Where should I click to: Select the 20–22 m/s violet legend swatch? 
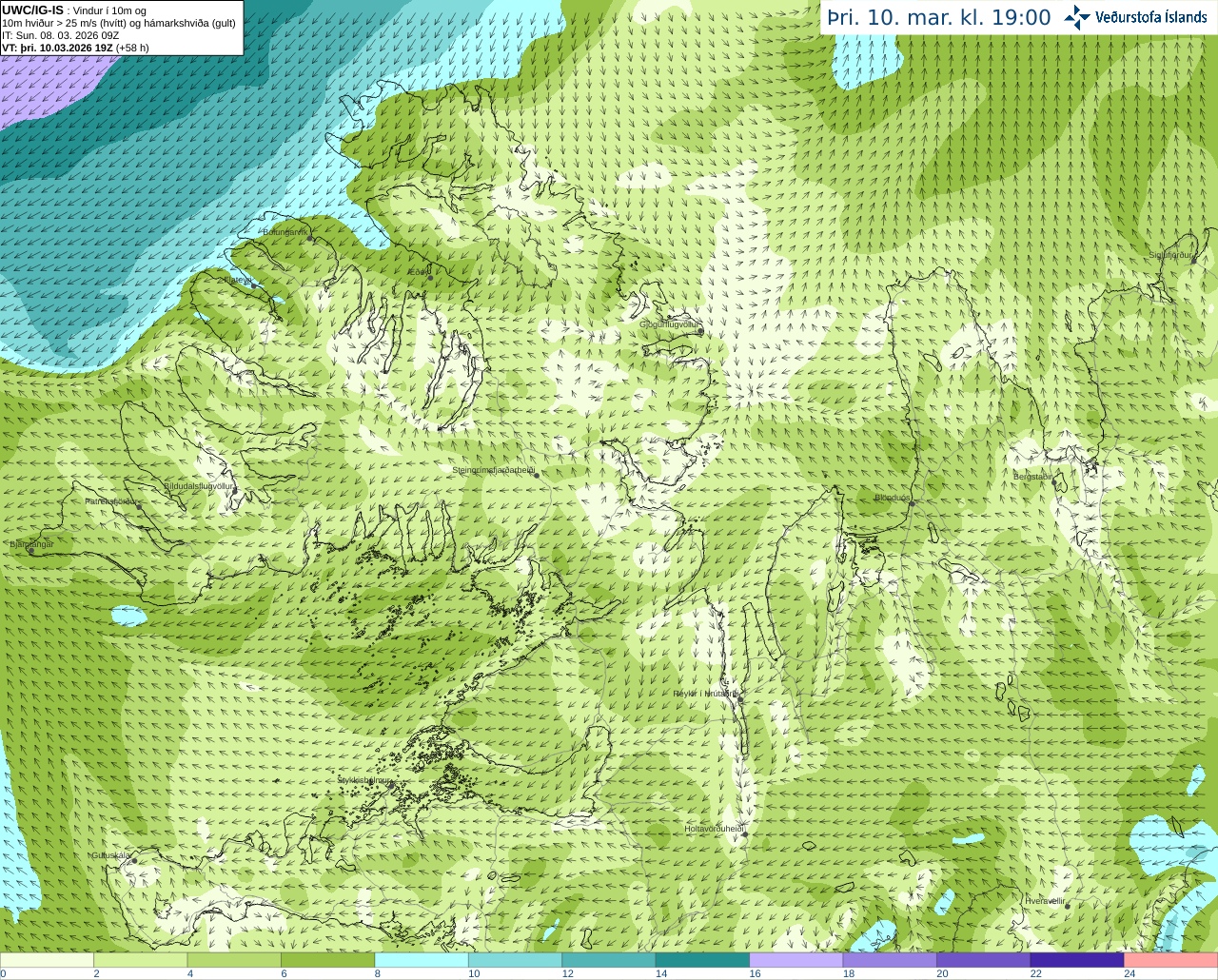(984, 960)
